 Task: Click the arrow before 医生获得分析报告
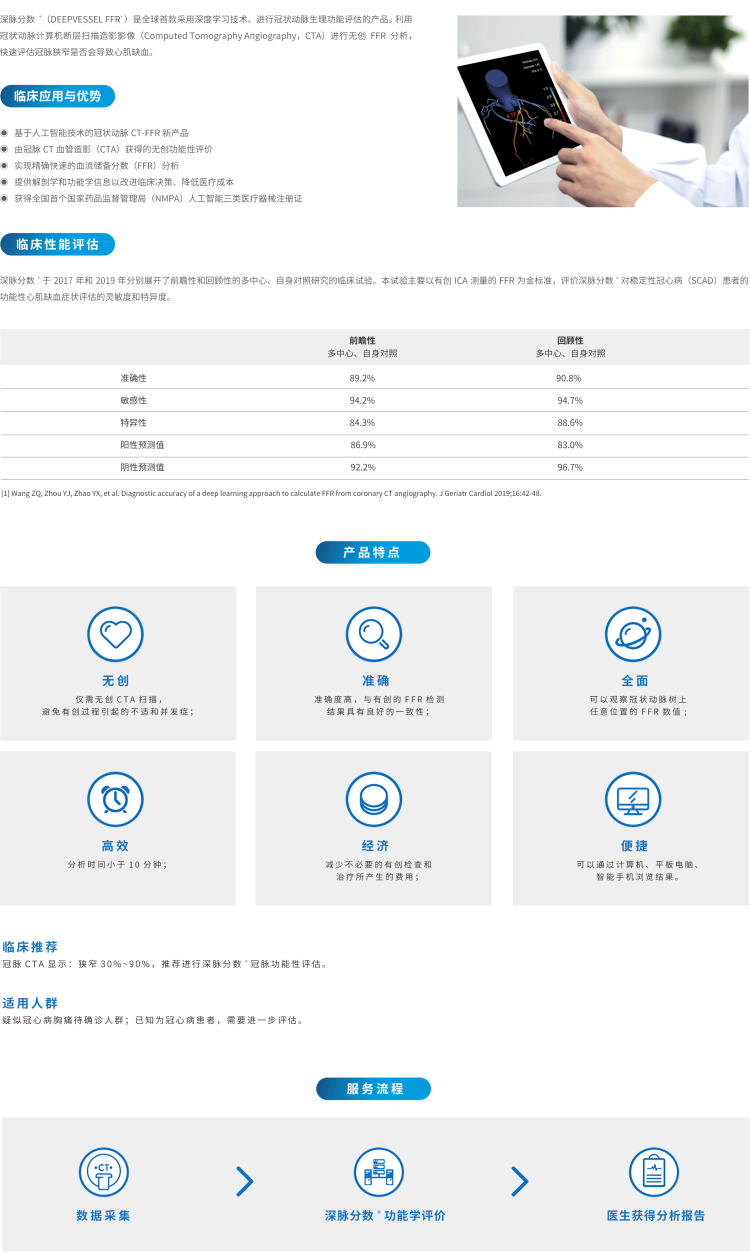(519, 1181)
